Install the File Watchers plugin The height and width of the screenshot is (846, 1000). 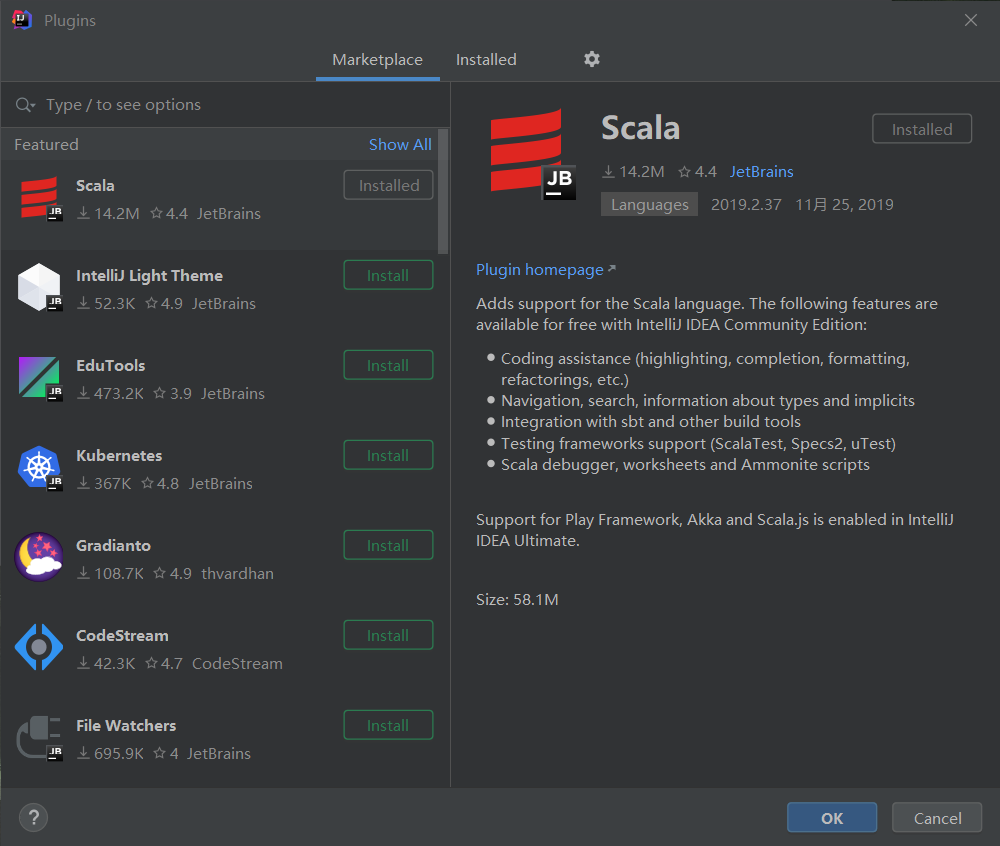tap(388, 725)
